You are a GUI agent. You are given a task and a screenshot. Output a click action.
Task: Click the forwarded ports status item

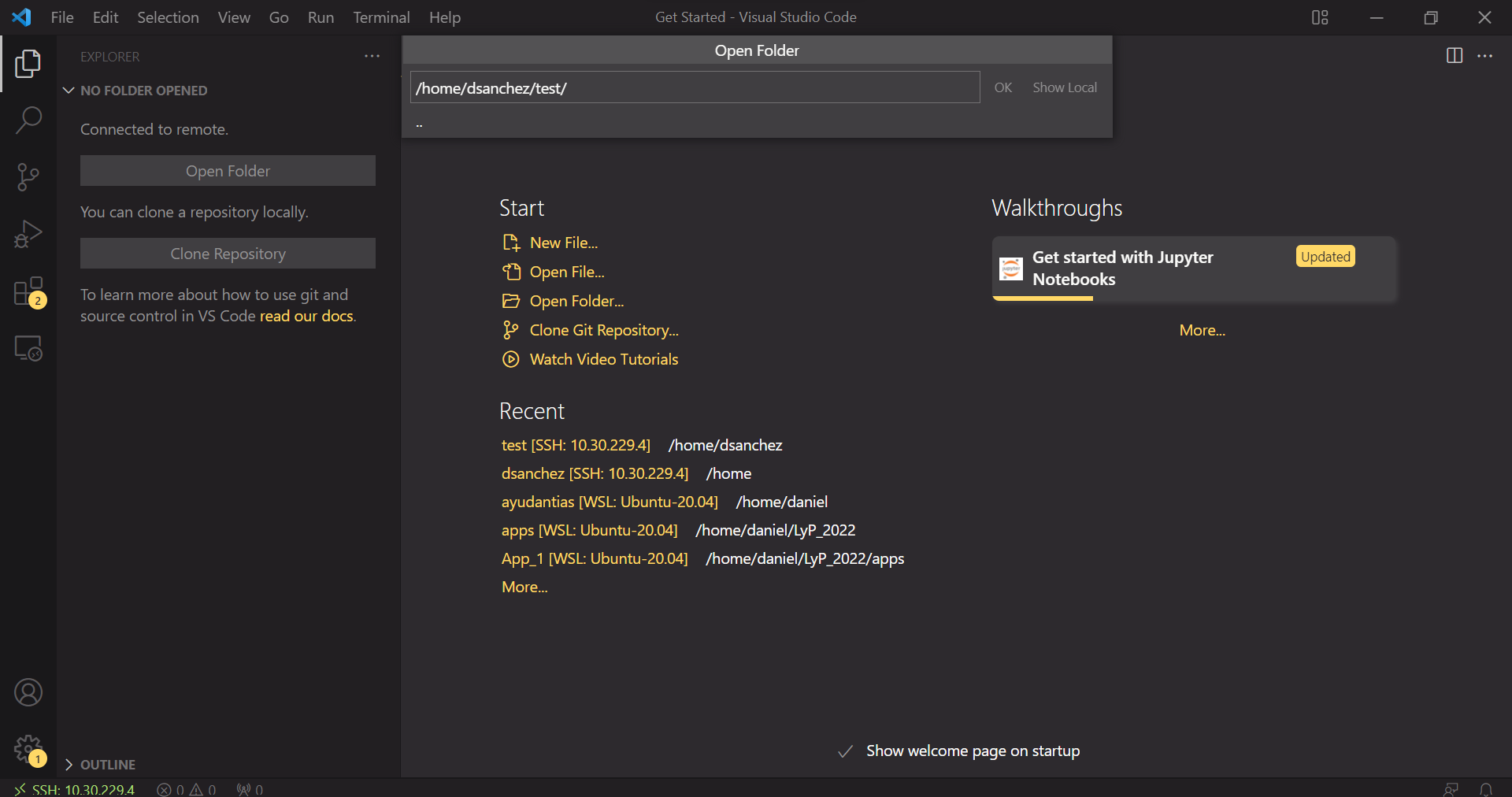coord(250,789)
